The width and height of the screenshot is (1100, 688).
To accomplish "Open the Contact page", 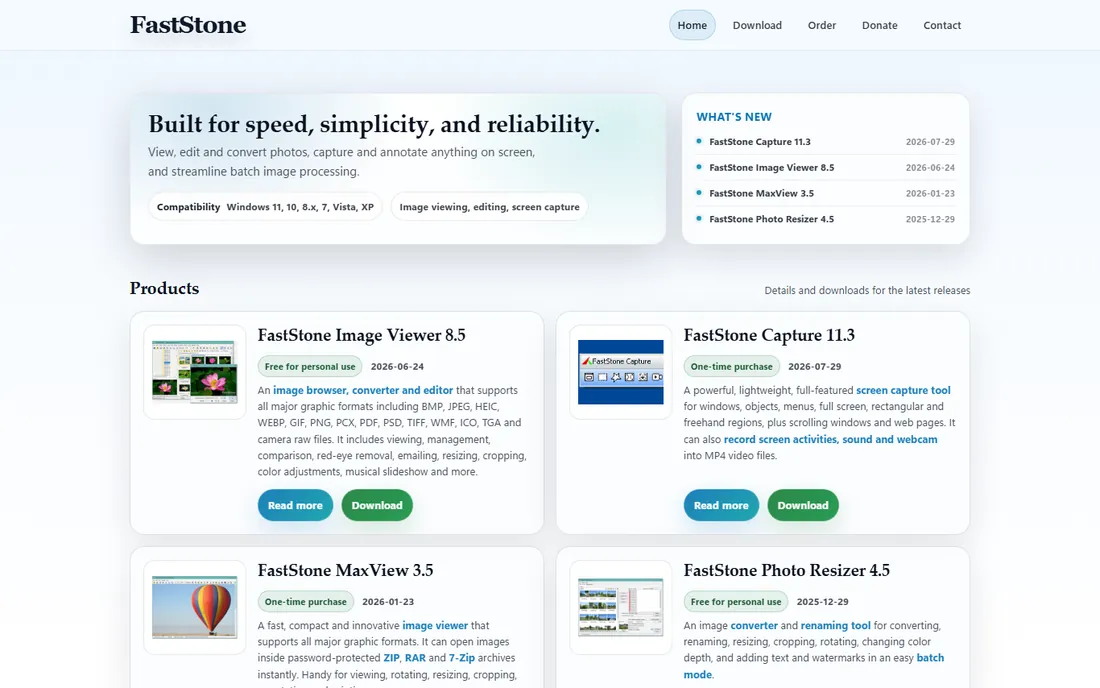I will click(x=942, y=25).
